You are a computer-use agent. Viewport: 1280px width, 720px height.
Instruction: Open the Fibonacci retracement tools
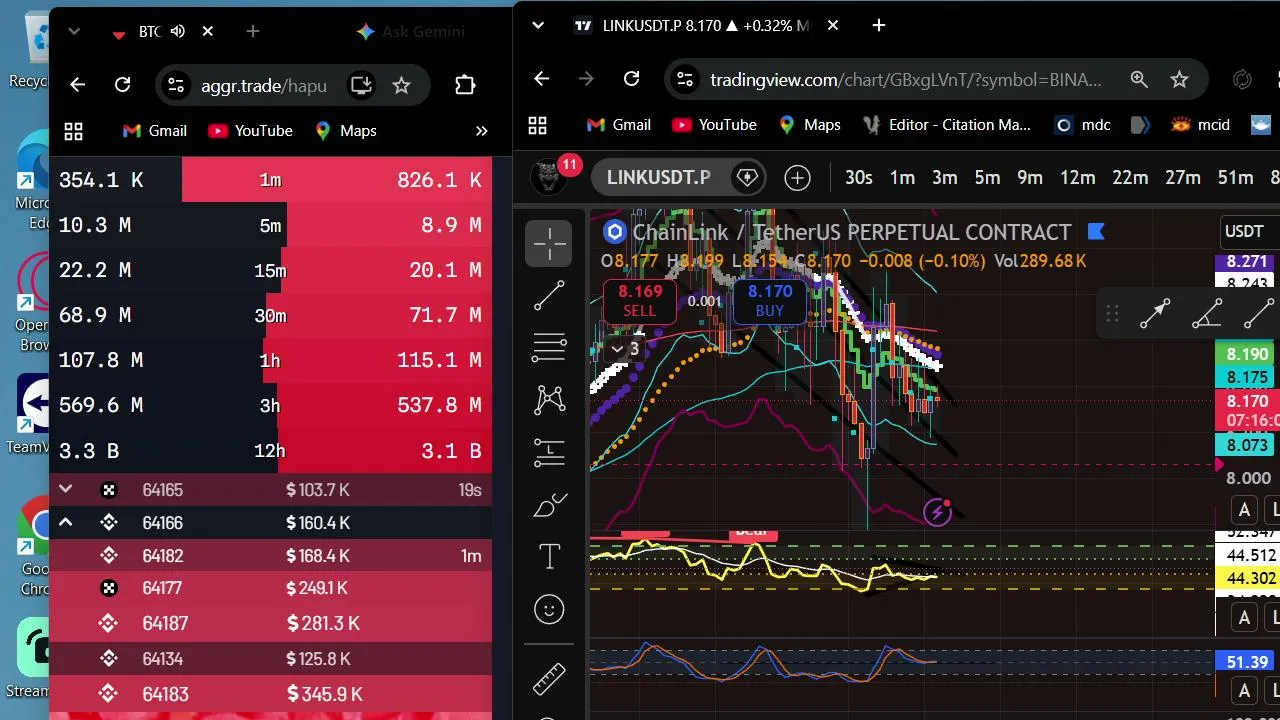(x=549, y=347)
